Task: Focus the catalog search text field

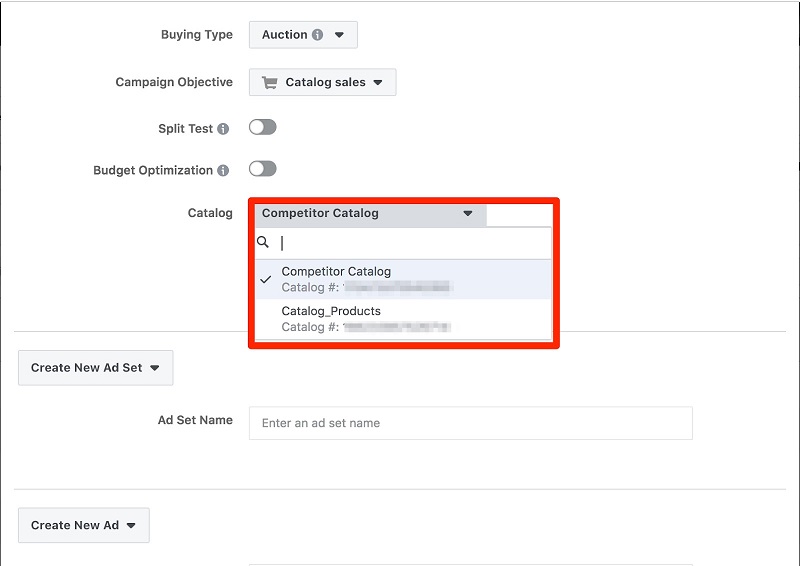Action: (x=410, y=243)
